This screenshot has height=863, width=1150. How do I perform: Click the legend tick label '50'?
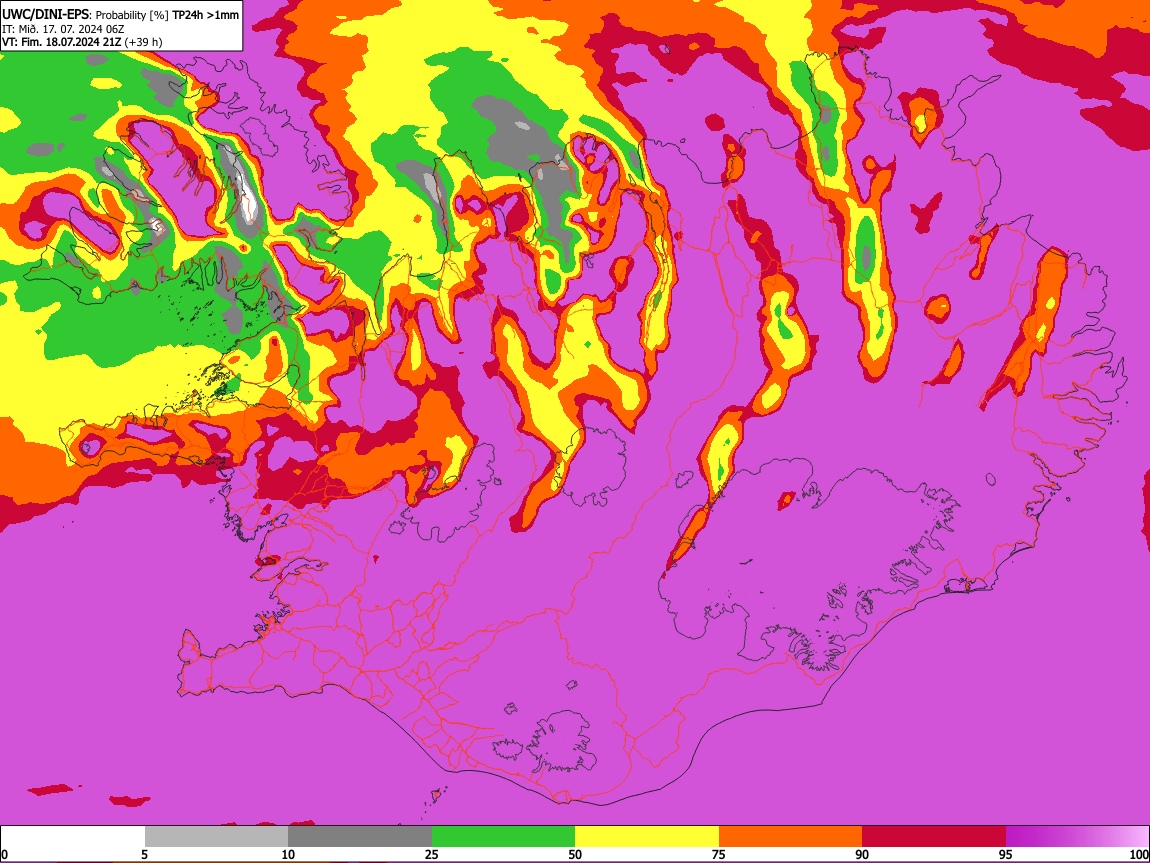[575, 855]
